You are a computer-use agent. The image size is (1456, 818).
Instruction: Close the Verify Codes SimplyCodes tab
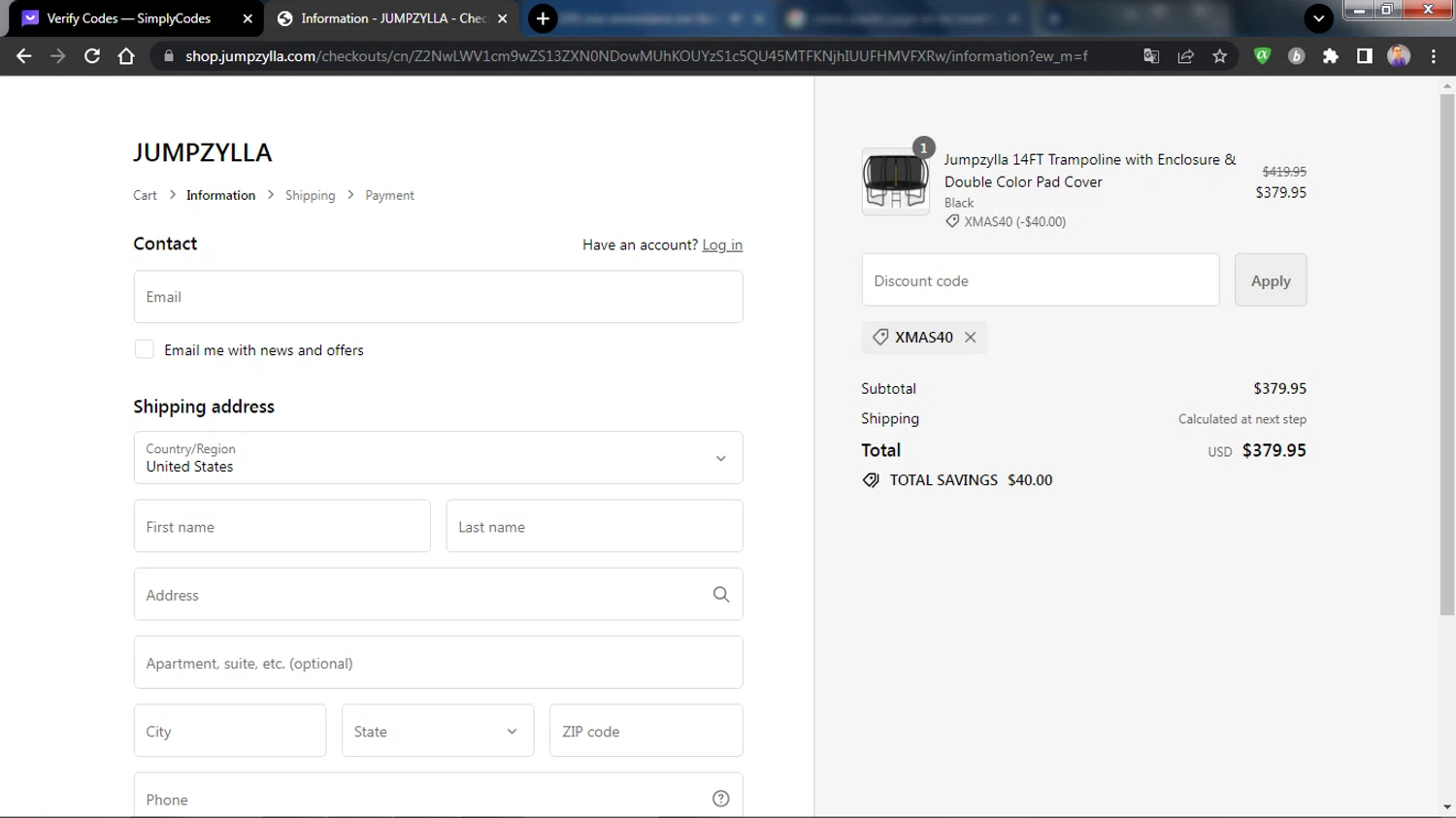pyautogui.click(x=248, y=18)
